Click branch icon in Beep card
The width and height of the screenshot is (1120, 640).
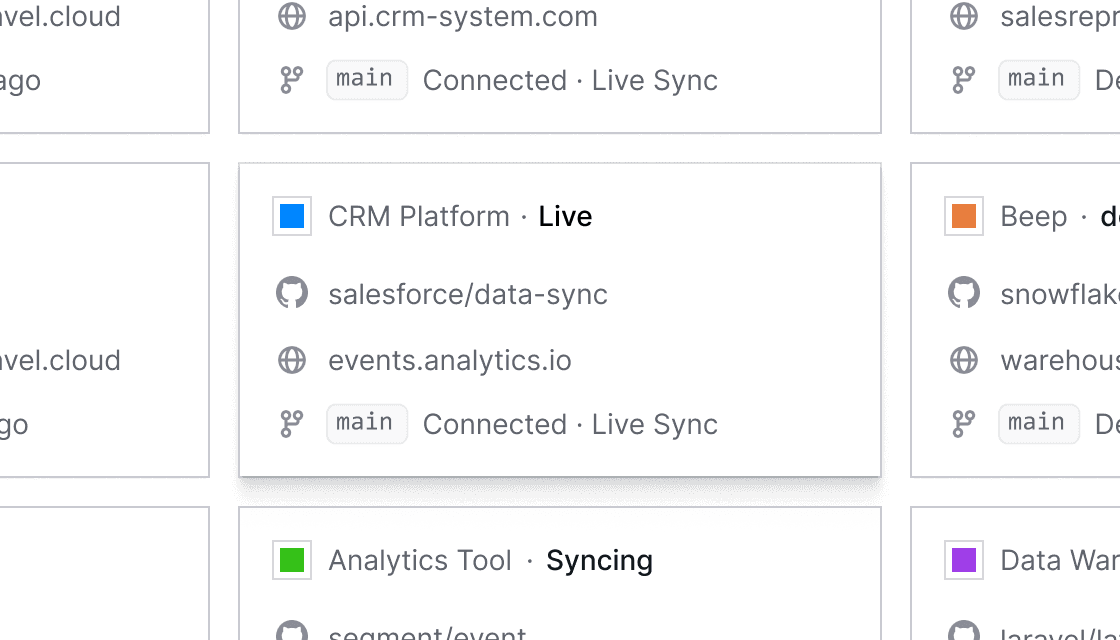[964, 424]
